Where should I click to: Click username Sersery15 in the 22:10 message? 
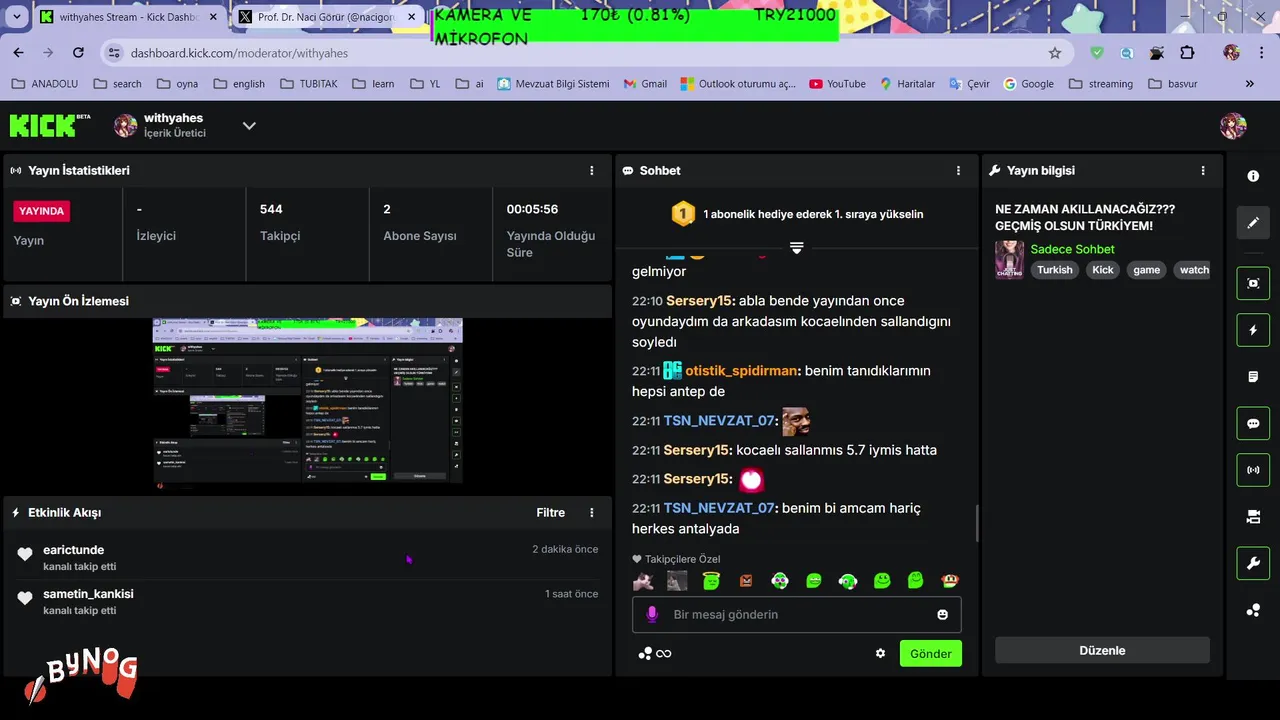tap(700, 301)
